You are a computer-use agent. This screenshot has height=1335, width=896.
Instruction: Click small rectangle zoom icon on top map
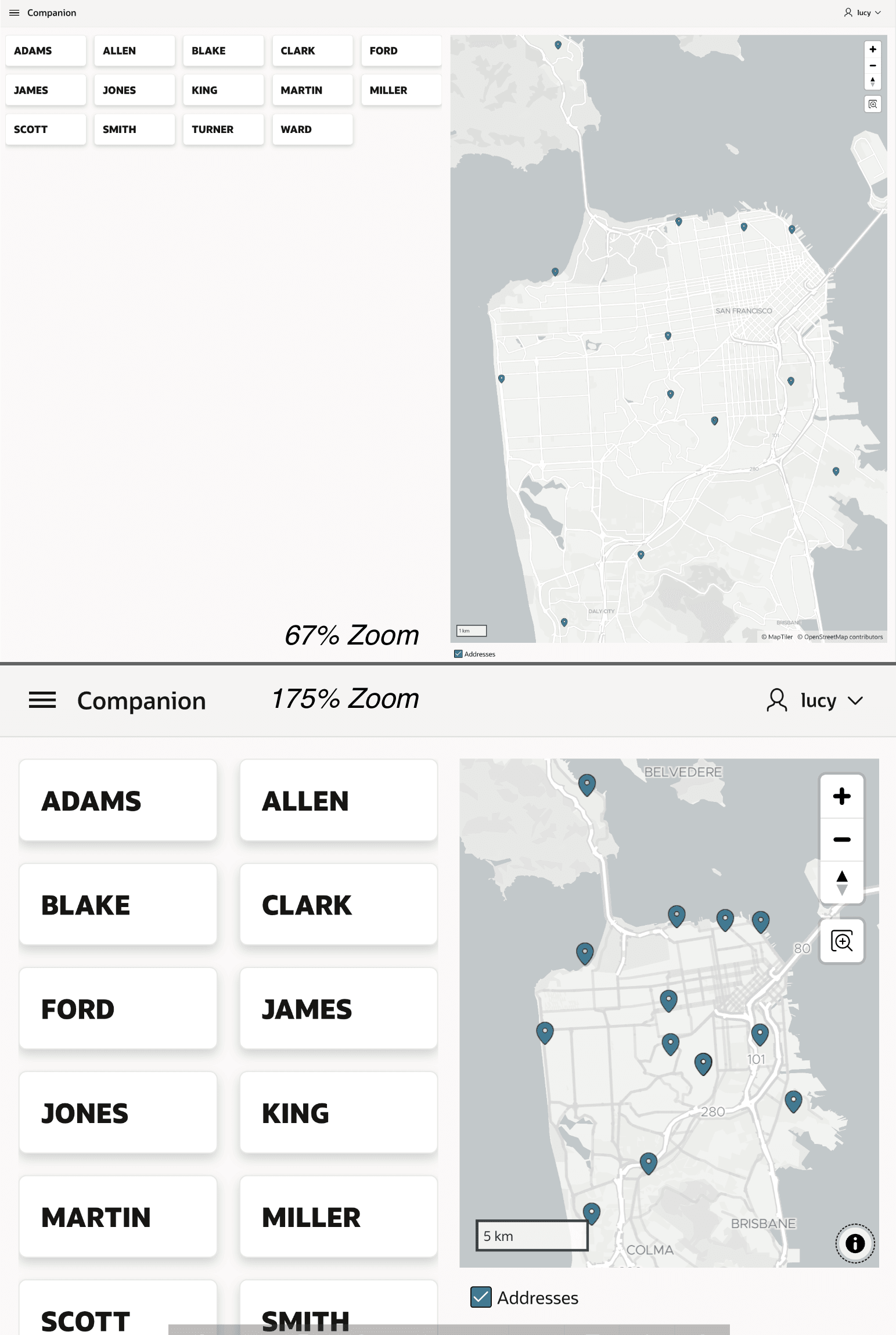pos(872,104)
